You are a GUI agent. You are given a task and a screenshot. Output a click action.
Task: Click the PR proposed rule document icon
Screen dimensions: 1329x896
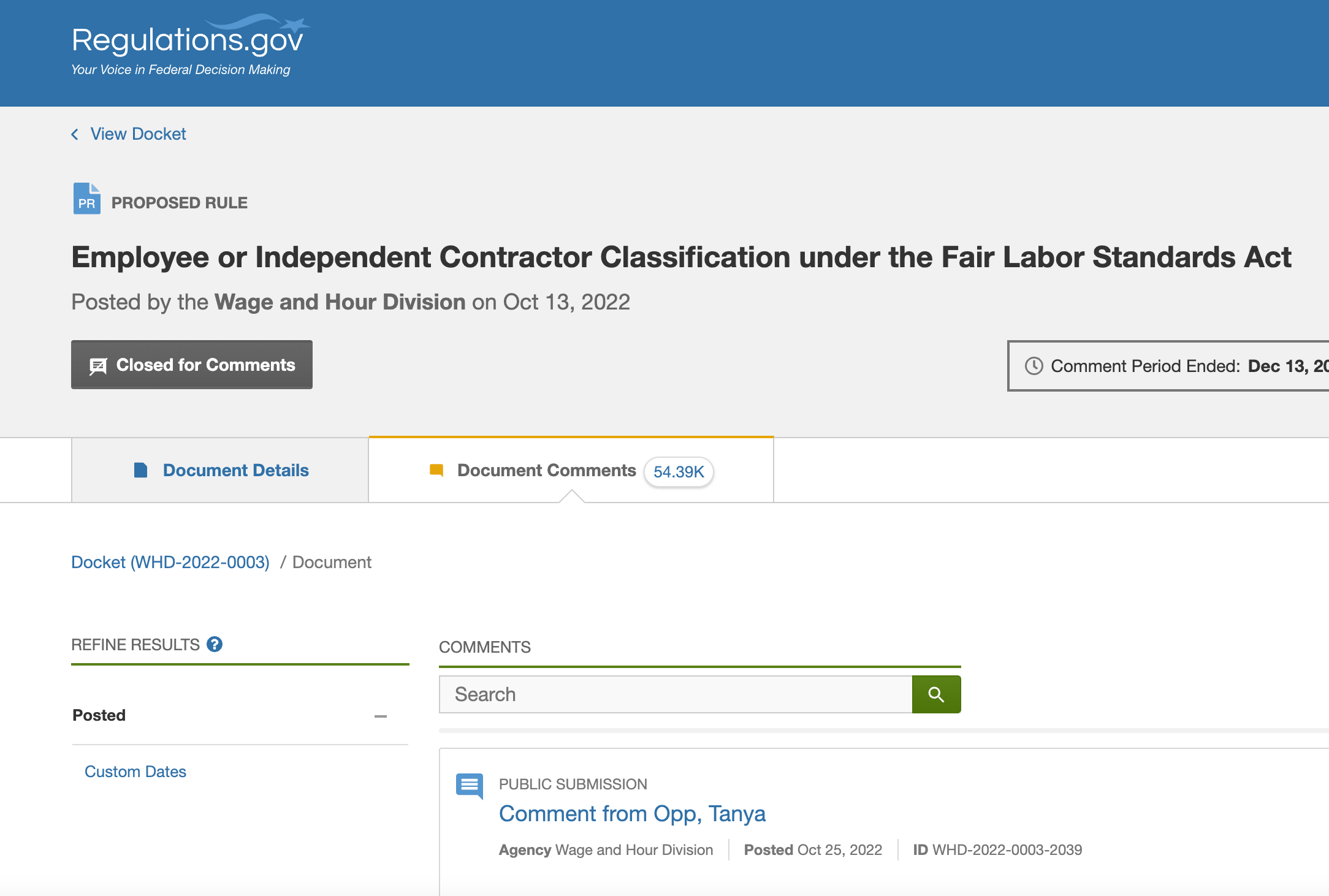click(x=86, y=199)
